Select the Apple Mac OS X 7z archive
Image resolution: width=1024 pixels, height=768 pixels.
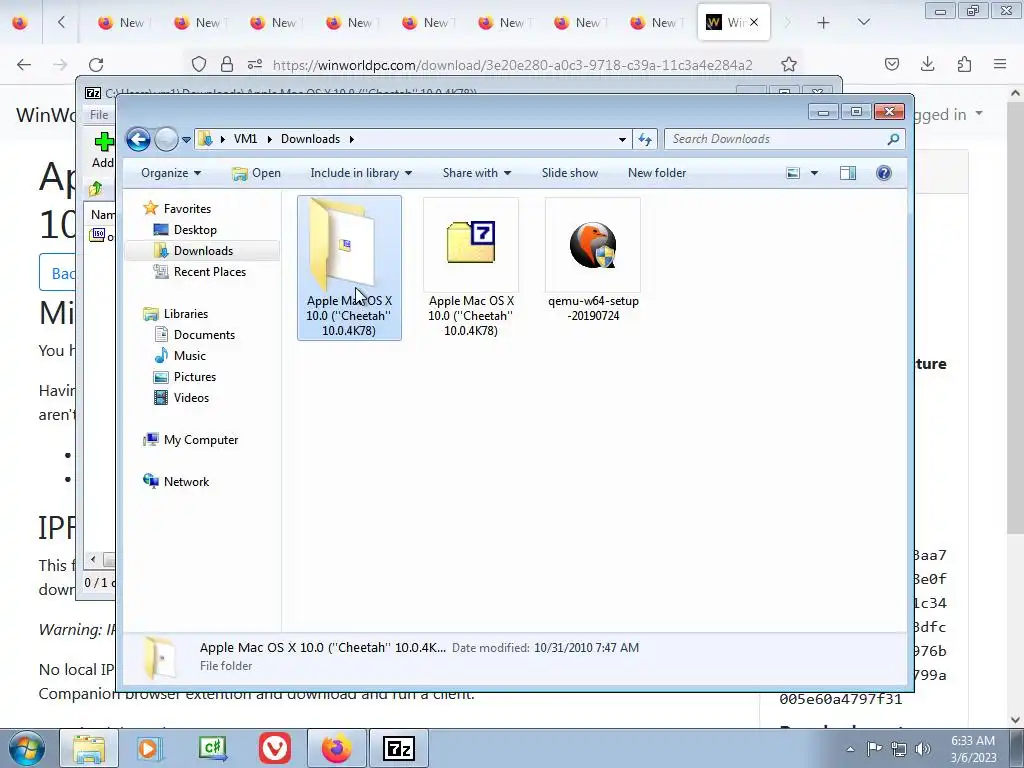tap(471, 268)
